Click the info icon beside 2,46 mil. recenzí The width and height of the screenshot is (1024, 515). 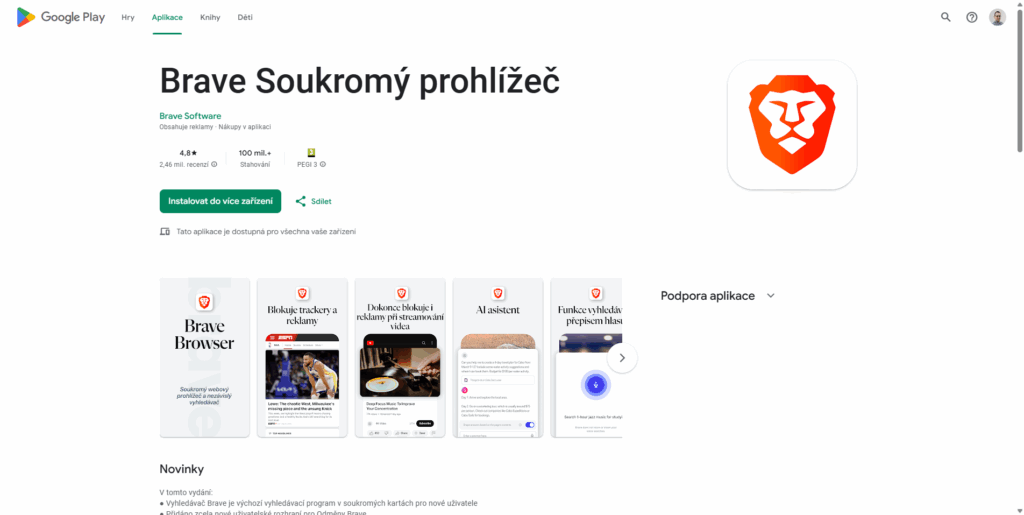point(214,164)
